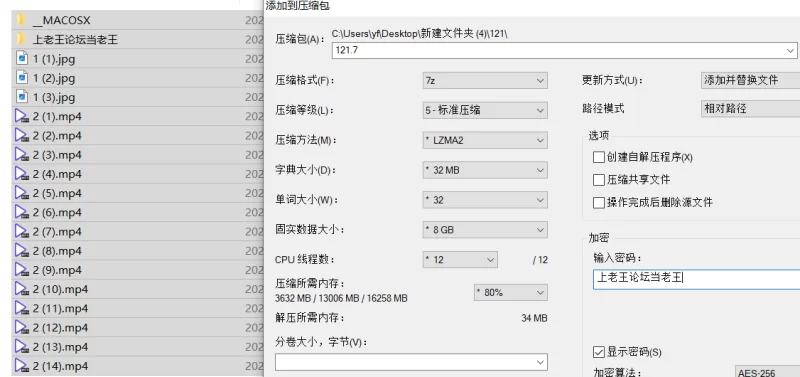Click the 2 (5).mp4 video icon
The image size is (800, 377).
pyautogui.click(x=21, y=193)
